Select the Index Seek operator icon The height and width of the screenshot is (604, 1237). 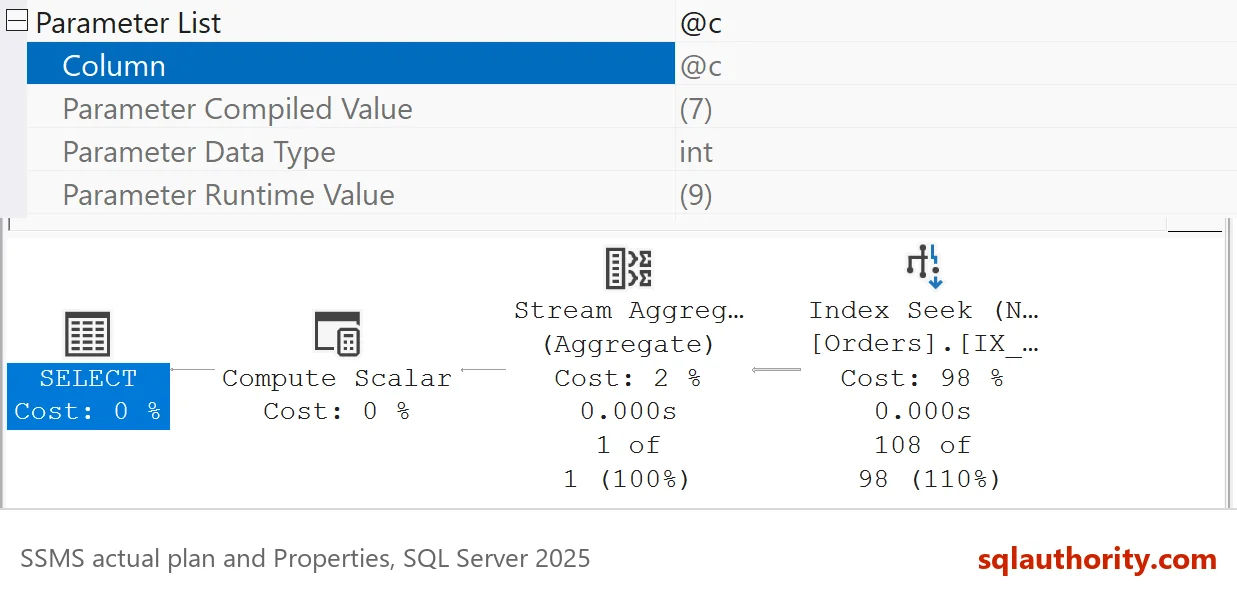[x=923, y=267]
